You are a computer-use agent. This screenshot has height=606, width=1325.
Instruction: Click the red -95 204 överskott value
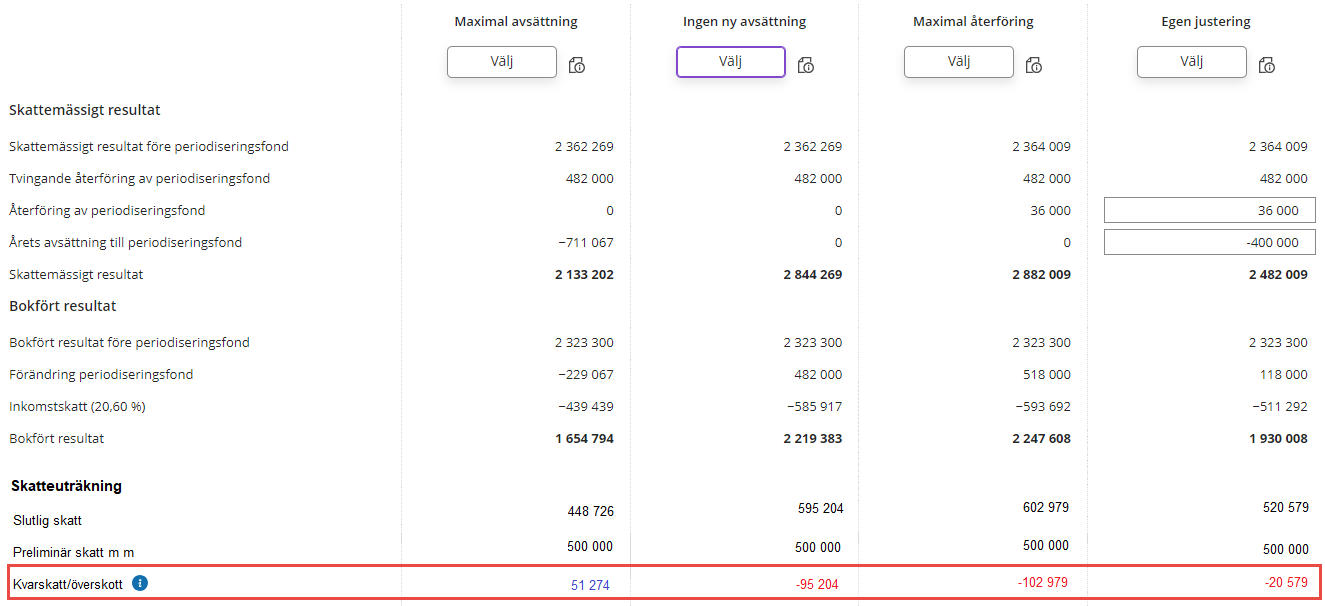[817, 585]
